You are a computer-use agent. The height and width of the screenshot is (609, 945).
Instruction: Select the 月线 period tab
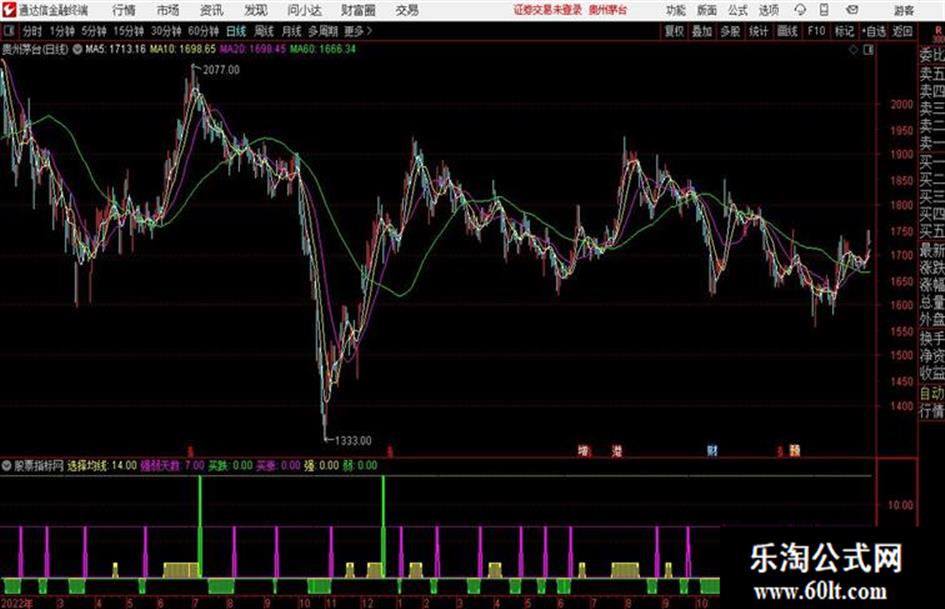tap(292, 31)
